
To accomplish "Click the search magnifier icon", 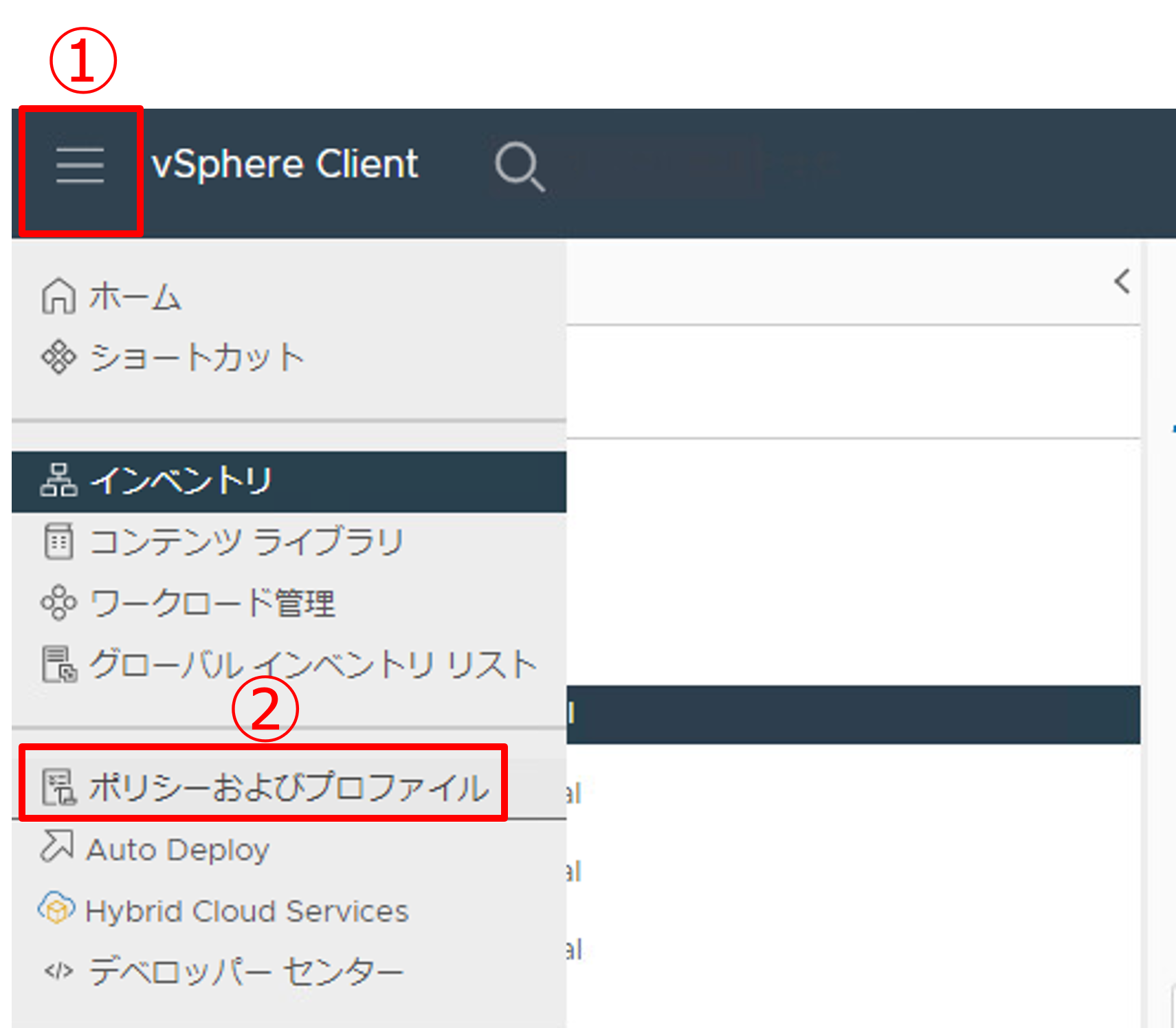I will pyautogui.click(x=520, y=166).
